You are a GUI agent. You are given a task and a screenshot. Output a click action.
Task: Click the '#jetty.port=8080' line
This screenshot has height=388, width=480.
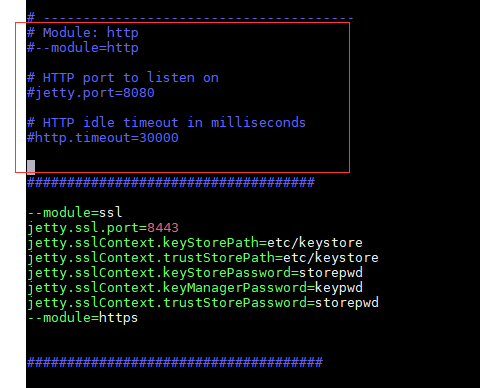91,93
